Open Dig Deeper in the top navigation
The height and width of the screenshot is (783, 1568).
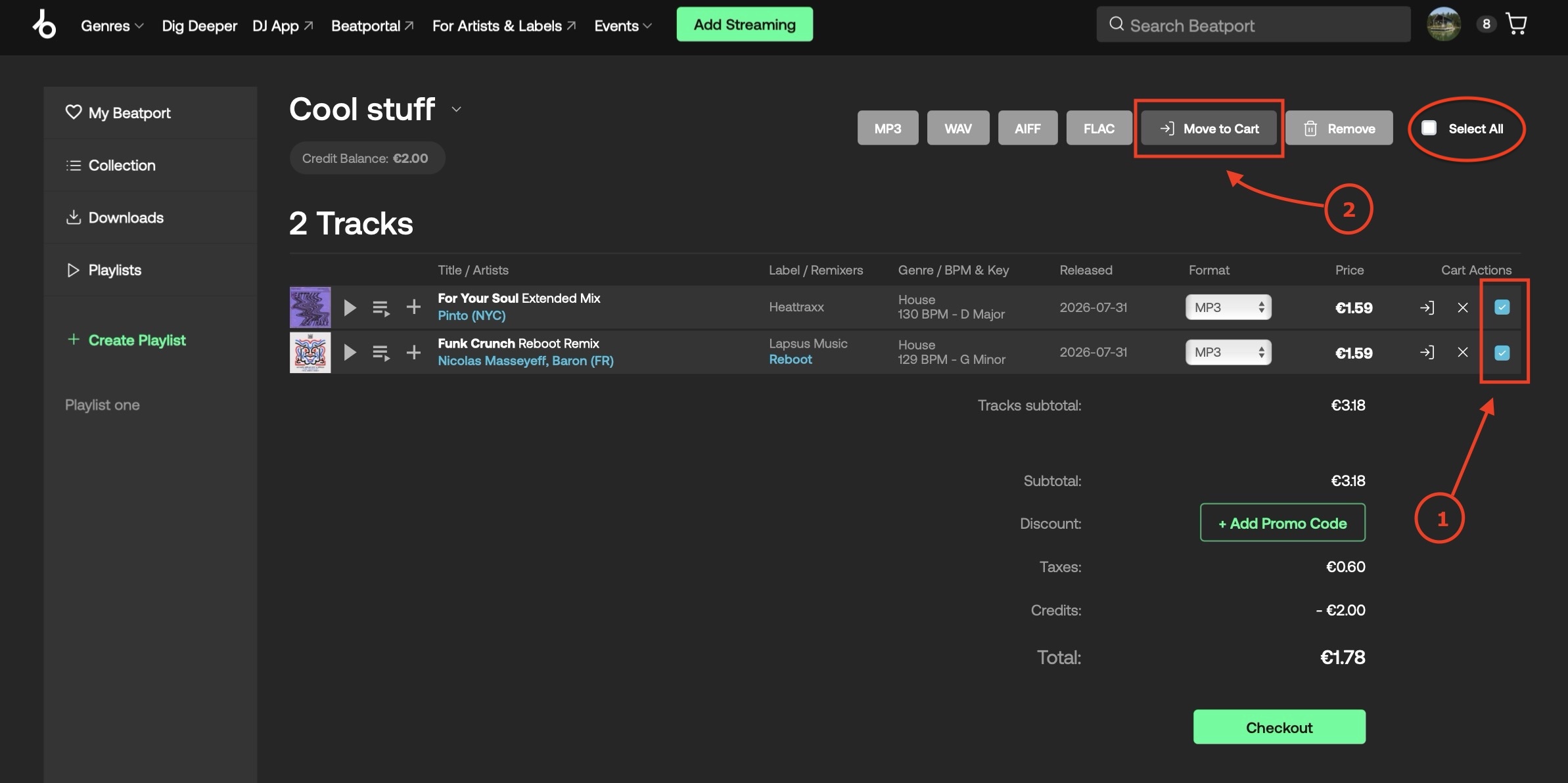point(200,26)
